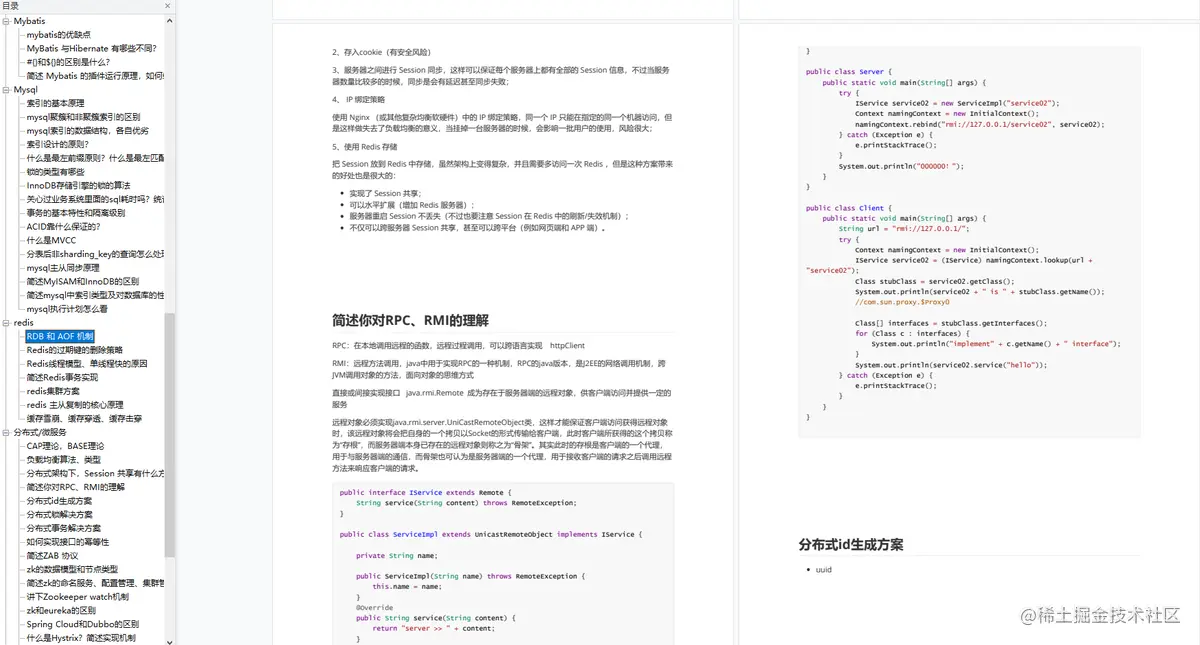Screen dimensions: 1200x645
Task: Open 简述MyISAM和InnoDB的区别 entry
Action: click(82, 282)
